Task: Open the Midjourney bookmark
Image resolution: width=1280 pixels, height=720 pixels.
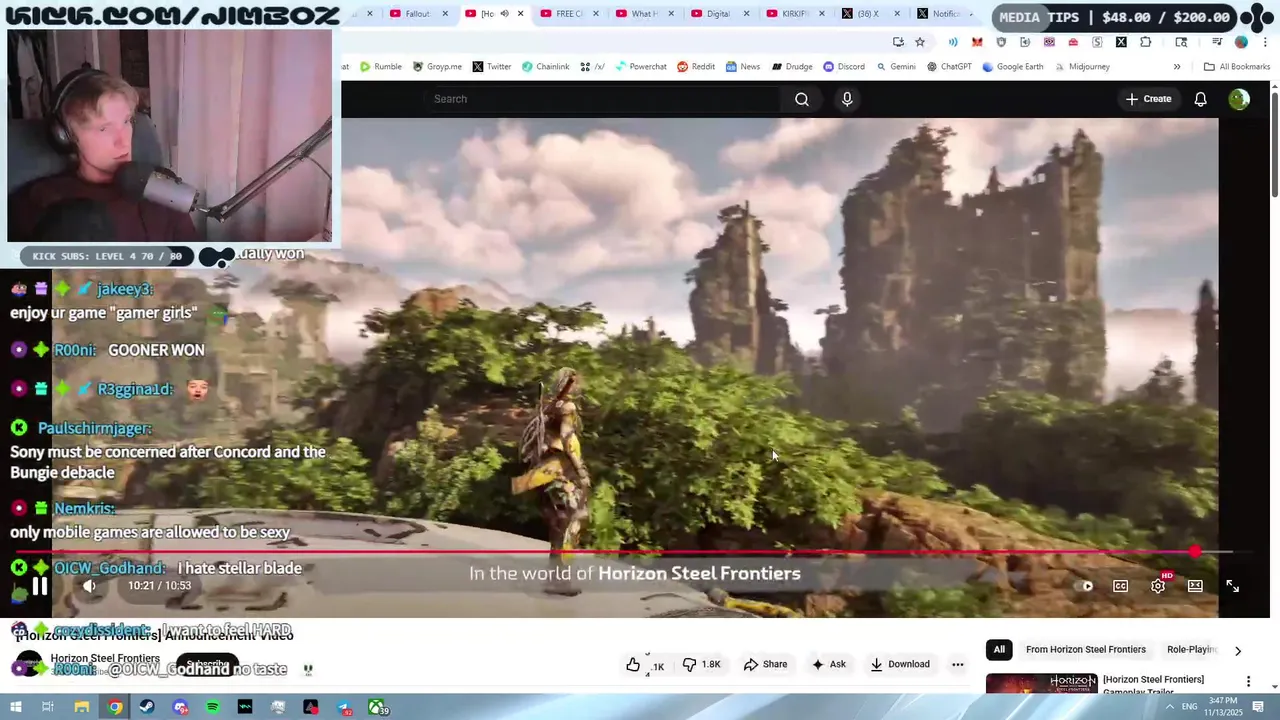Action: tap(1081, 67)
